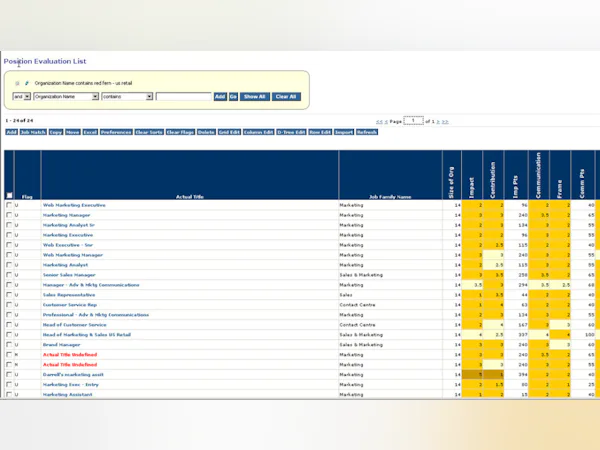Open Professional - Adv & Mktg Communications link
Image resolution: width=600 pixels, height=450 pixels.
point(96,315)
